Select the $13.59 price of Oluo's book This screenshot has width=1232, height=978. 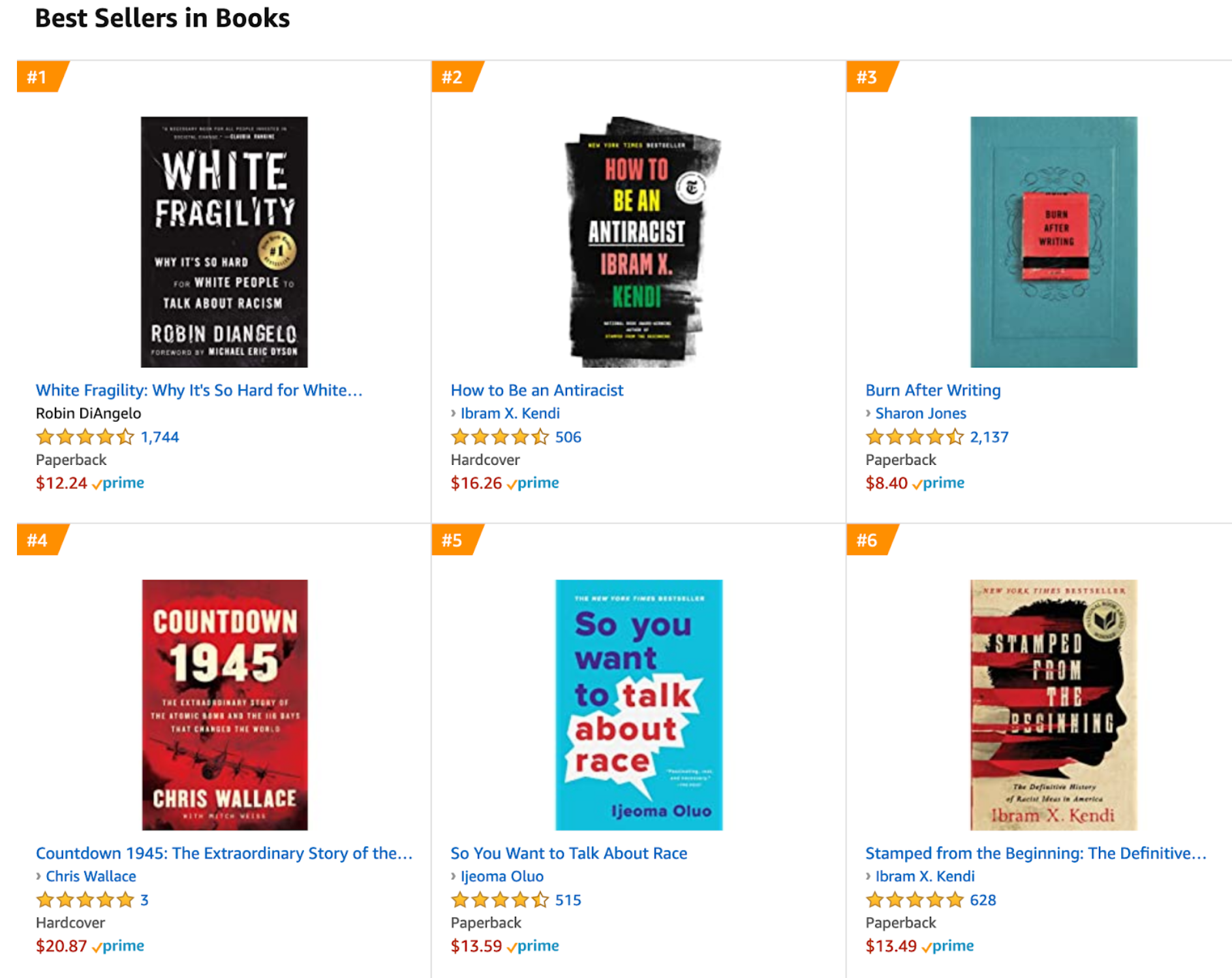(476, 945)
